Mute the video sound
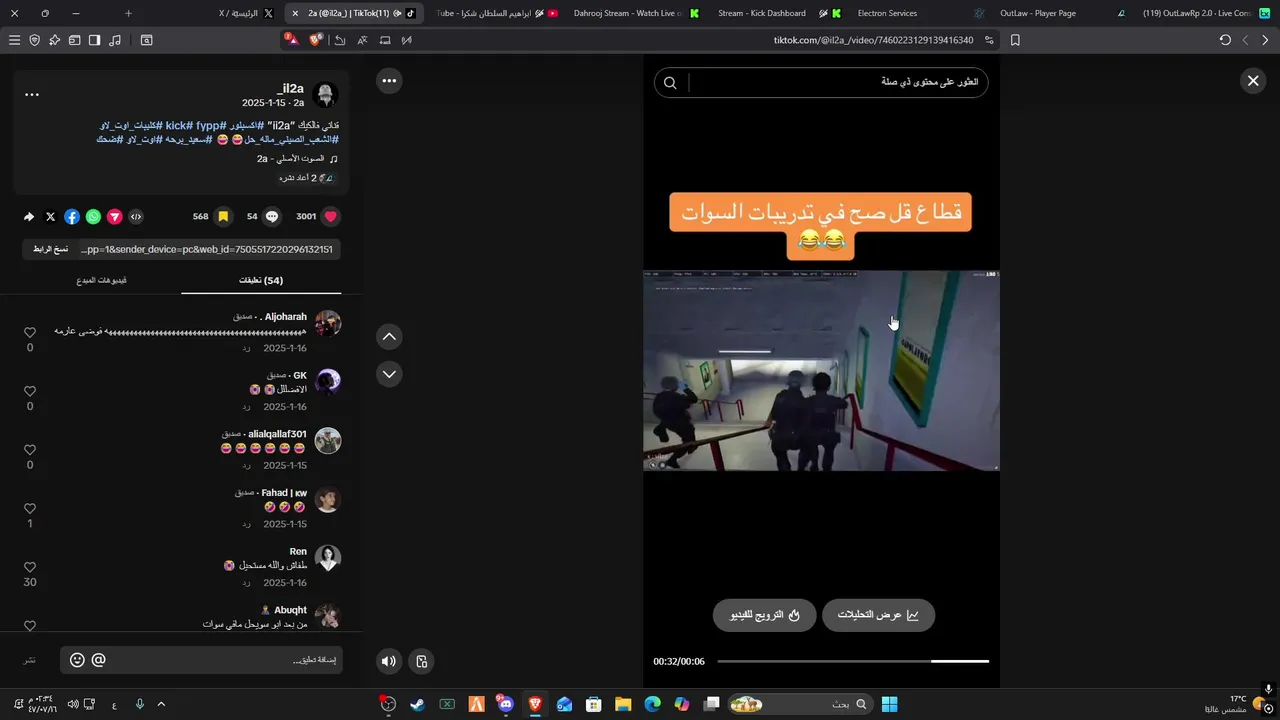The width and height of the screenshot is (1280, 720). pos(389,660)
